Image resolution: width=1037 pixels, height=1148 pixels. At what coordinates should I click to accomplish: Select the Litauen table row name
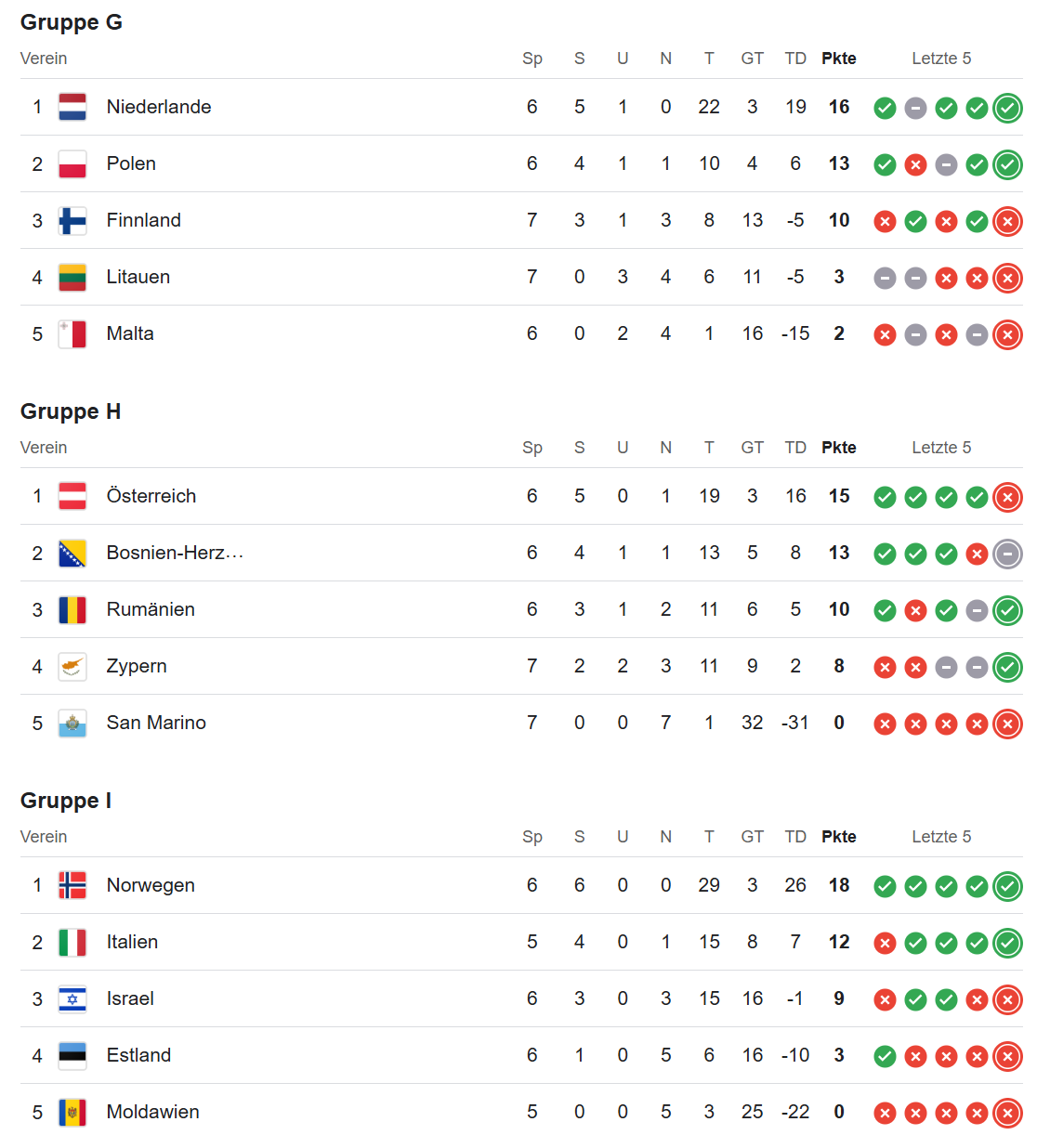(x=138, y=277)
